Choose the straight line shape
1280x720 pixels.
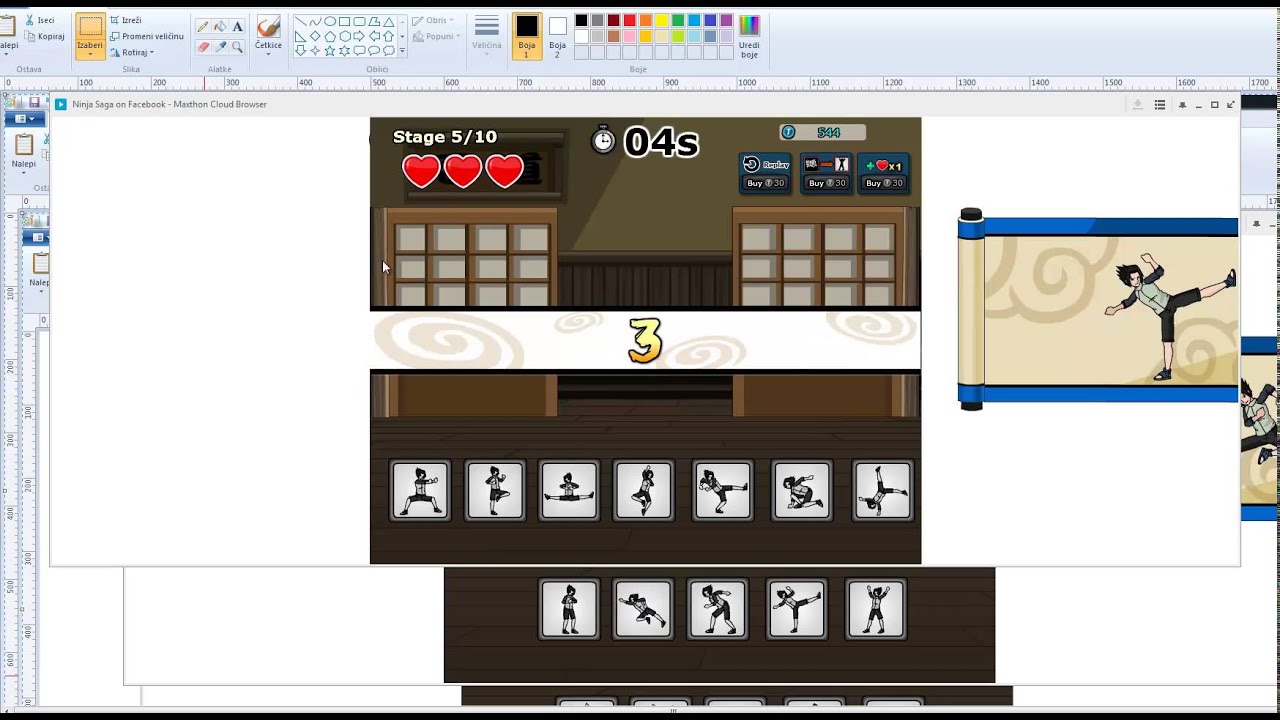pos(301,22)
